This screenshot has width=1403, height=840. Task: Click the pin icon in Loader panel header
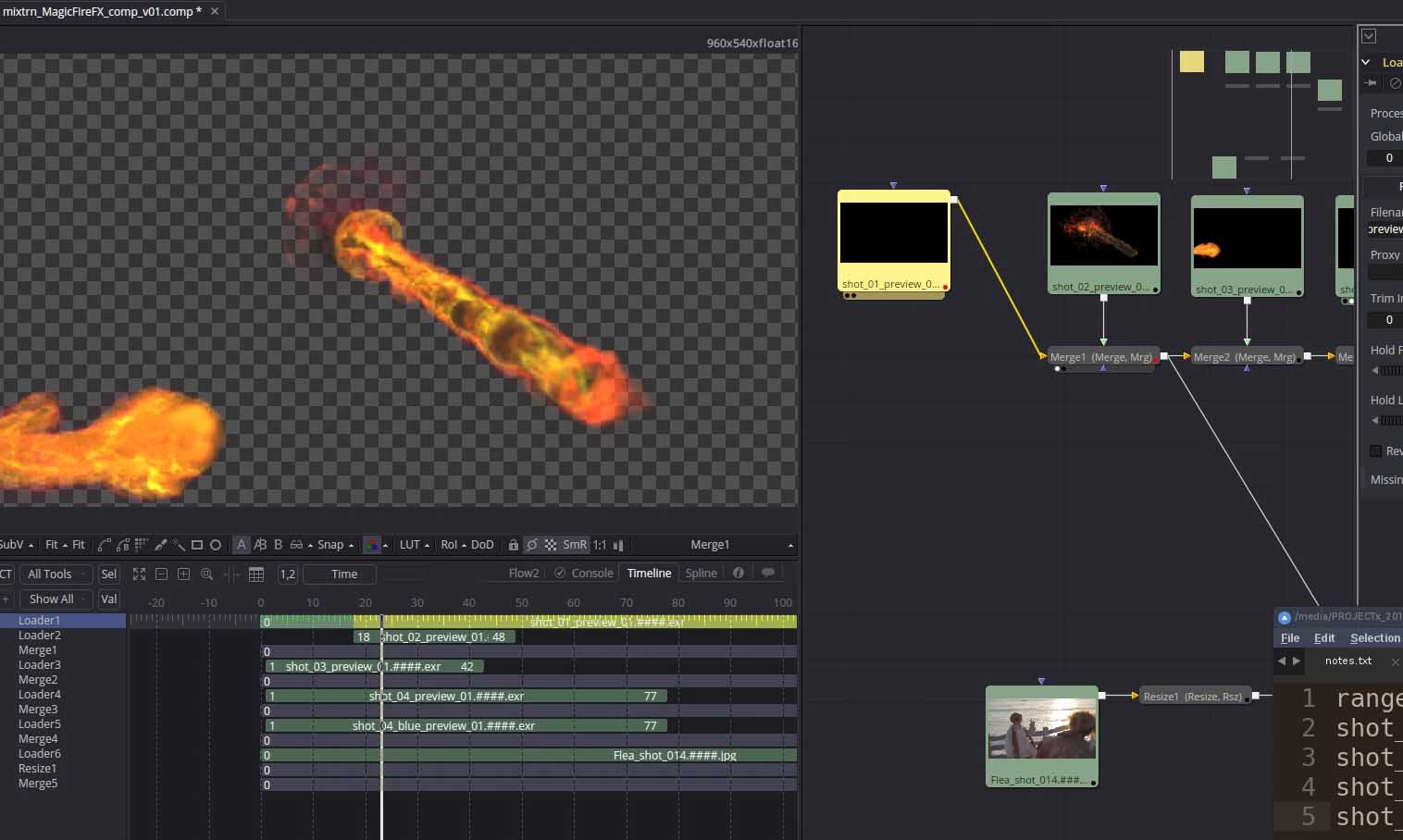1372,83
